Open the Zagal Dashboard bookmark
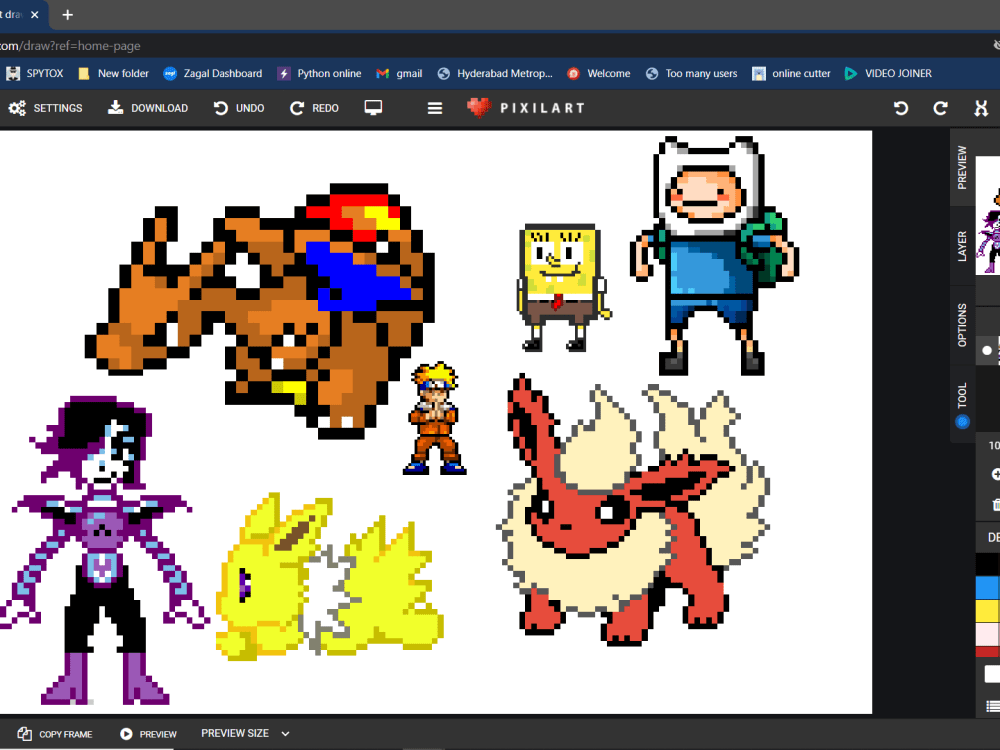The image size is (1000, 750). pyautogui.click(x=213, y=73)
